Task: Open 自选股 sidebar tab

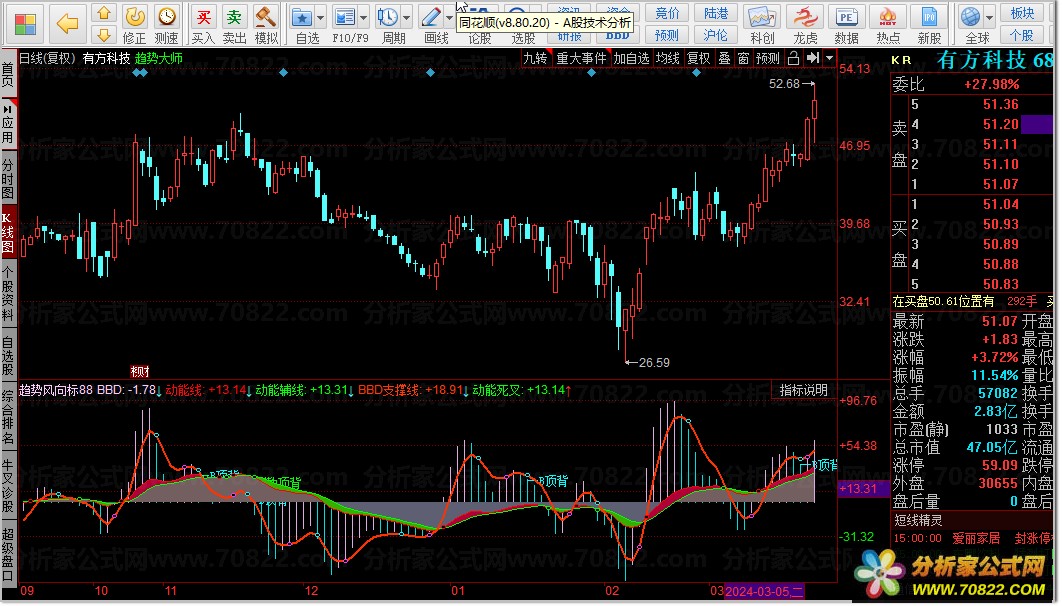Action: pos(8,355)
